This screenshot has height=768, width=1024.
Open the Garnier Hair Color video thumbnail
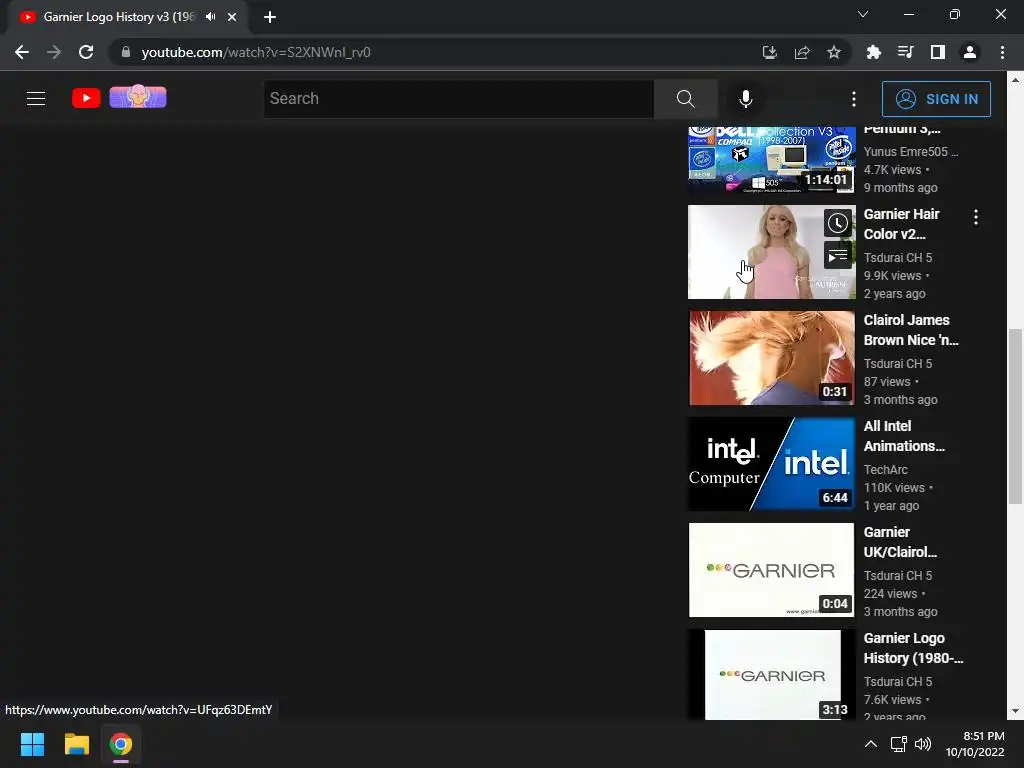tap(771, 252)
